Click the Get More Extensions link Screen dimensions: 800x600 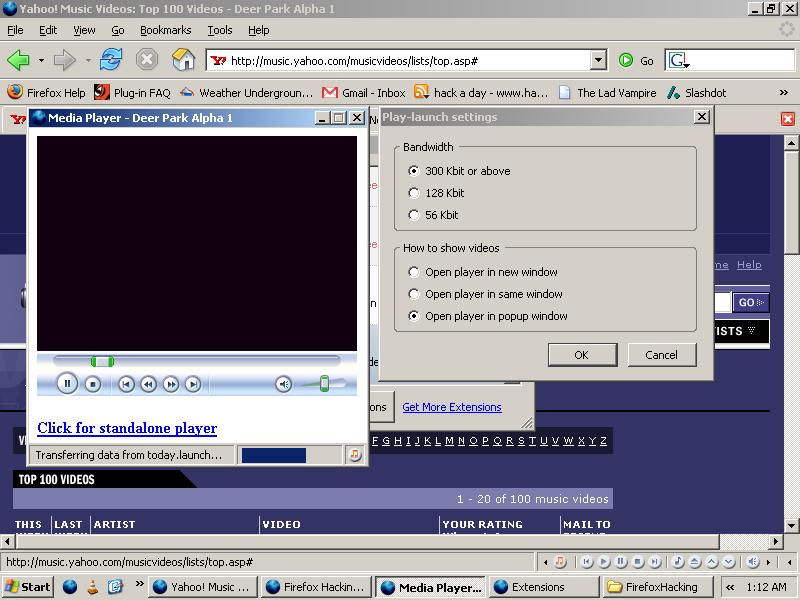click(x=451, y=407)
